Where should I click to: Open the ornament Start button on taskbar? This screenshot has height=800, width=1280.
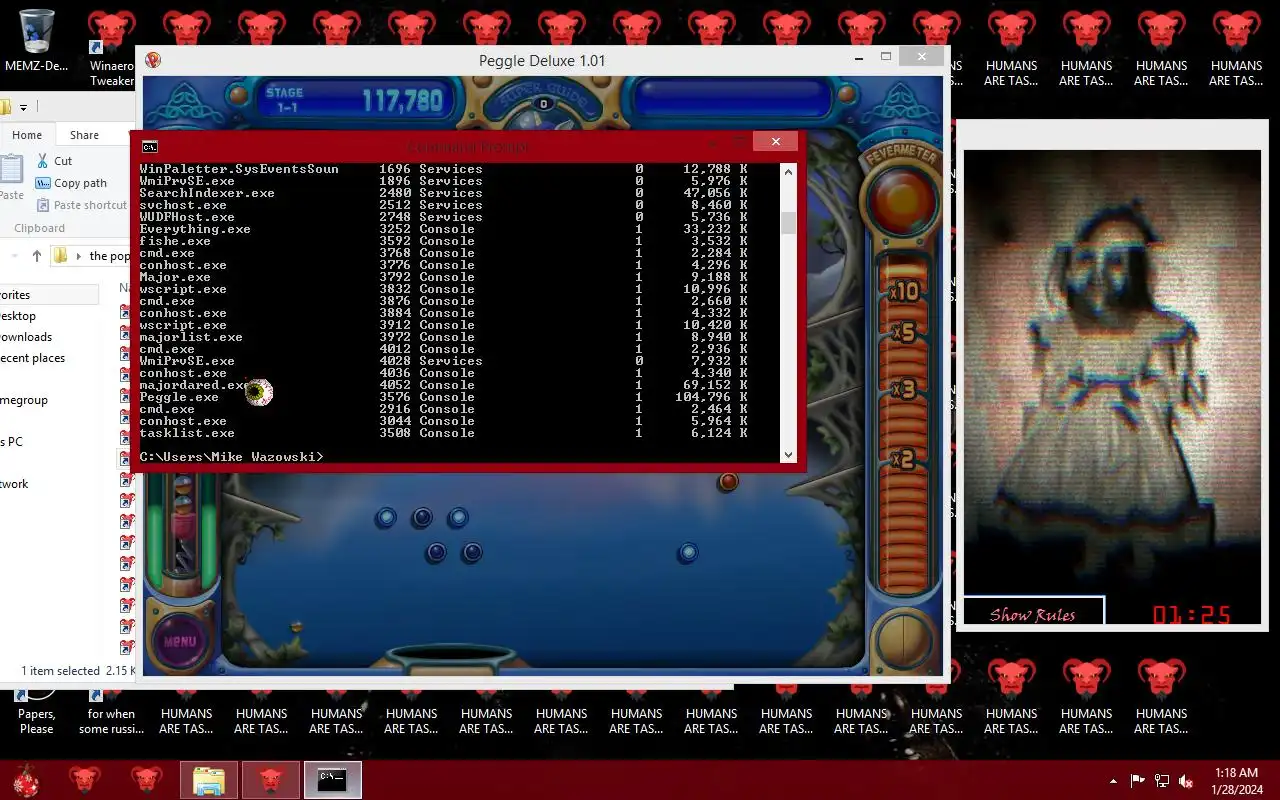pyautogui.click(x=24, y=780)
